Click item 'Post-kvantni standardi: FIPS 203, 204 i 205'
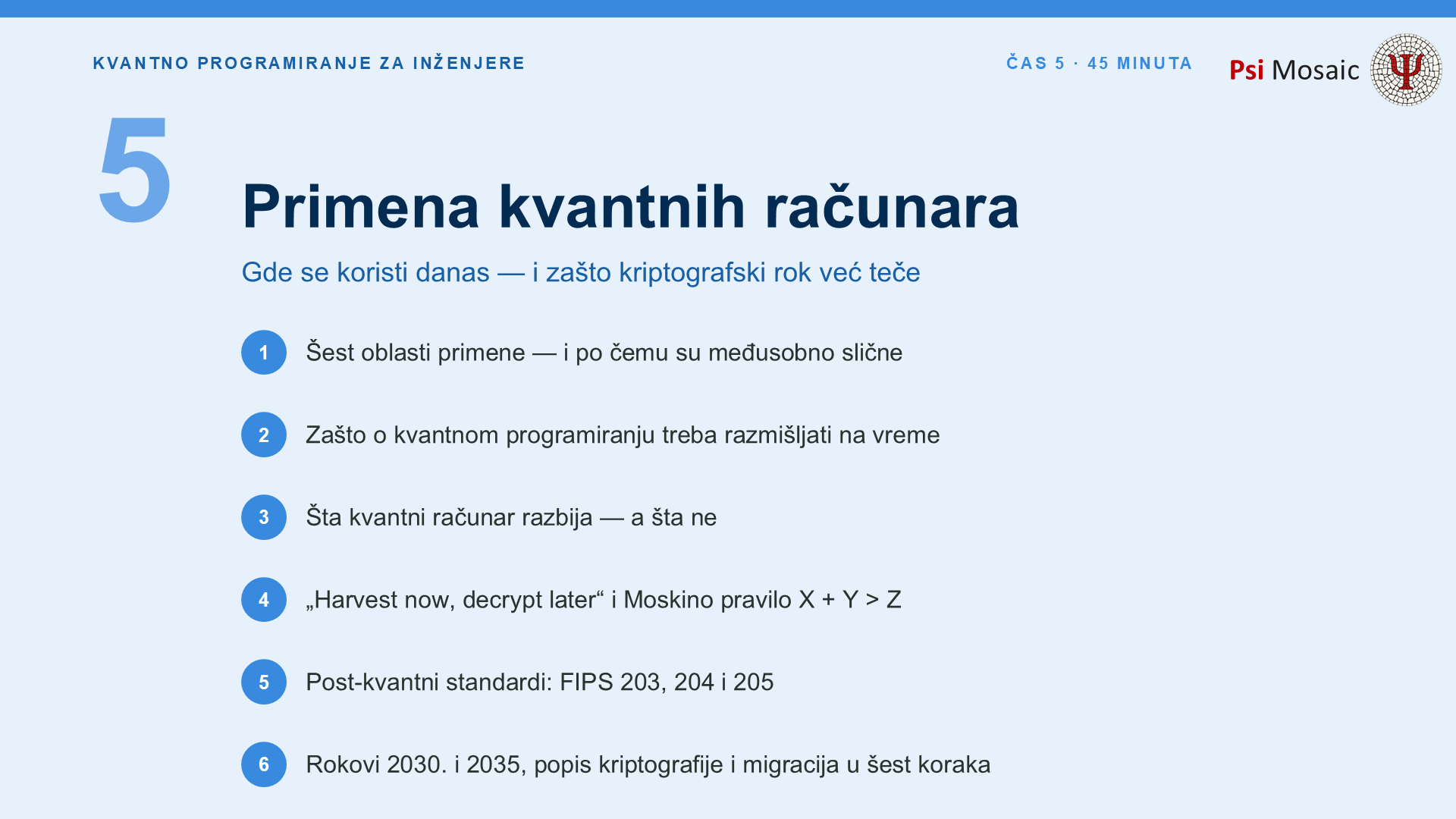Image resolution: width=1456 pixels, height=819 pixels. point(540,682)
